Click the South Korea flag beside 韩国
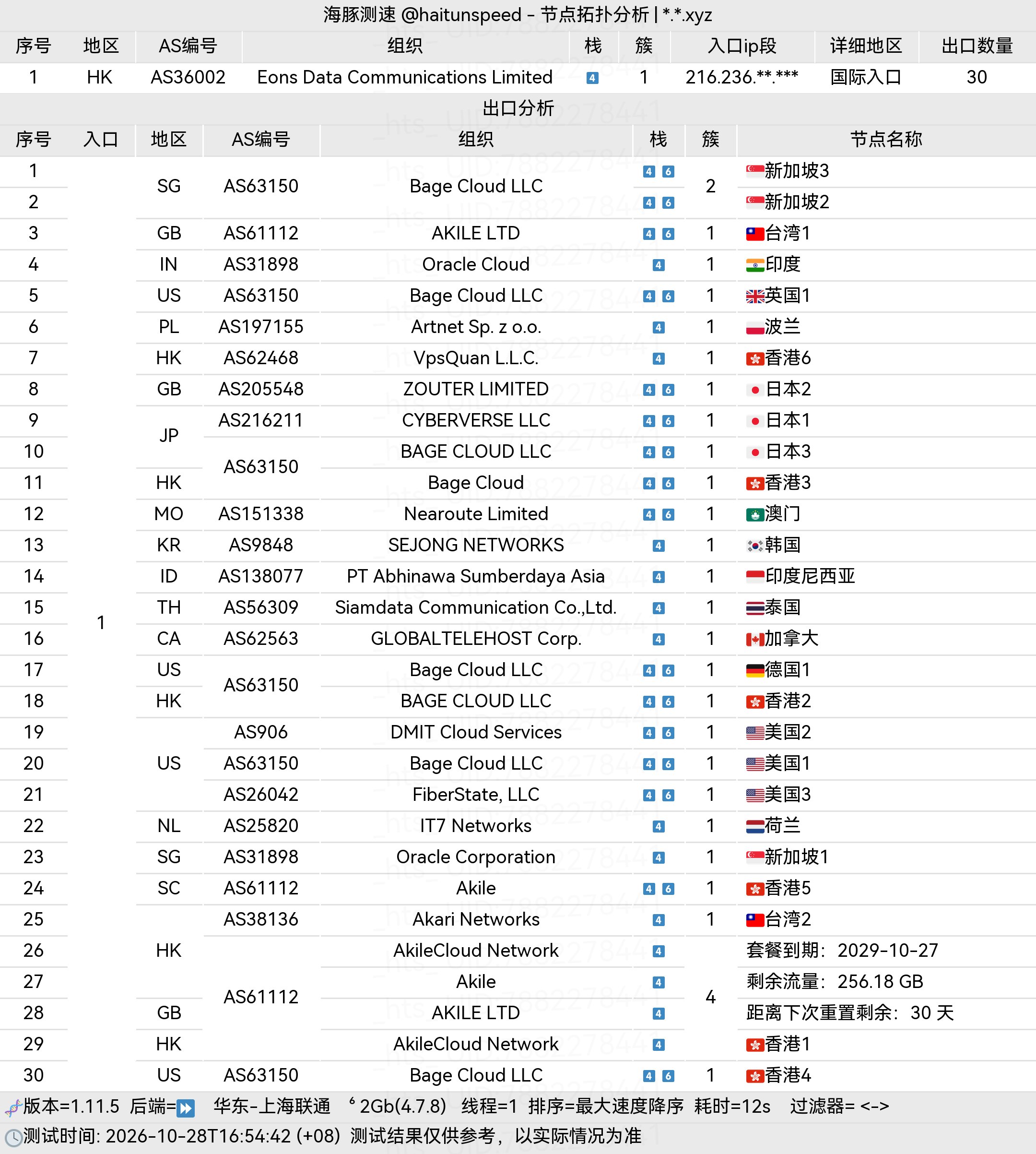The width and height of the screenshot is (1036, 1154). (x=755, y=546)
